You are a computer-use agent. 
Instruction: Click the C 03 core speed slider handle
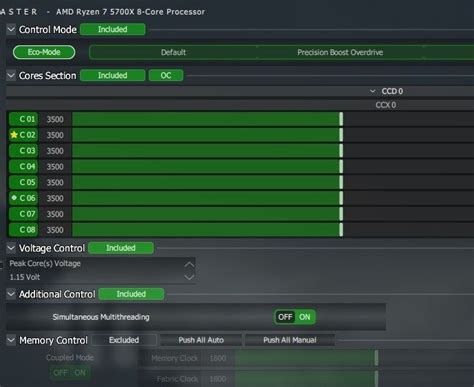(341, 151)
